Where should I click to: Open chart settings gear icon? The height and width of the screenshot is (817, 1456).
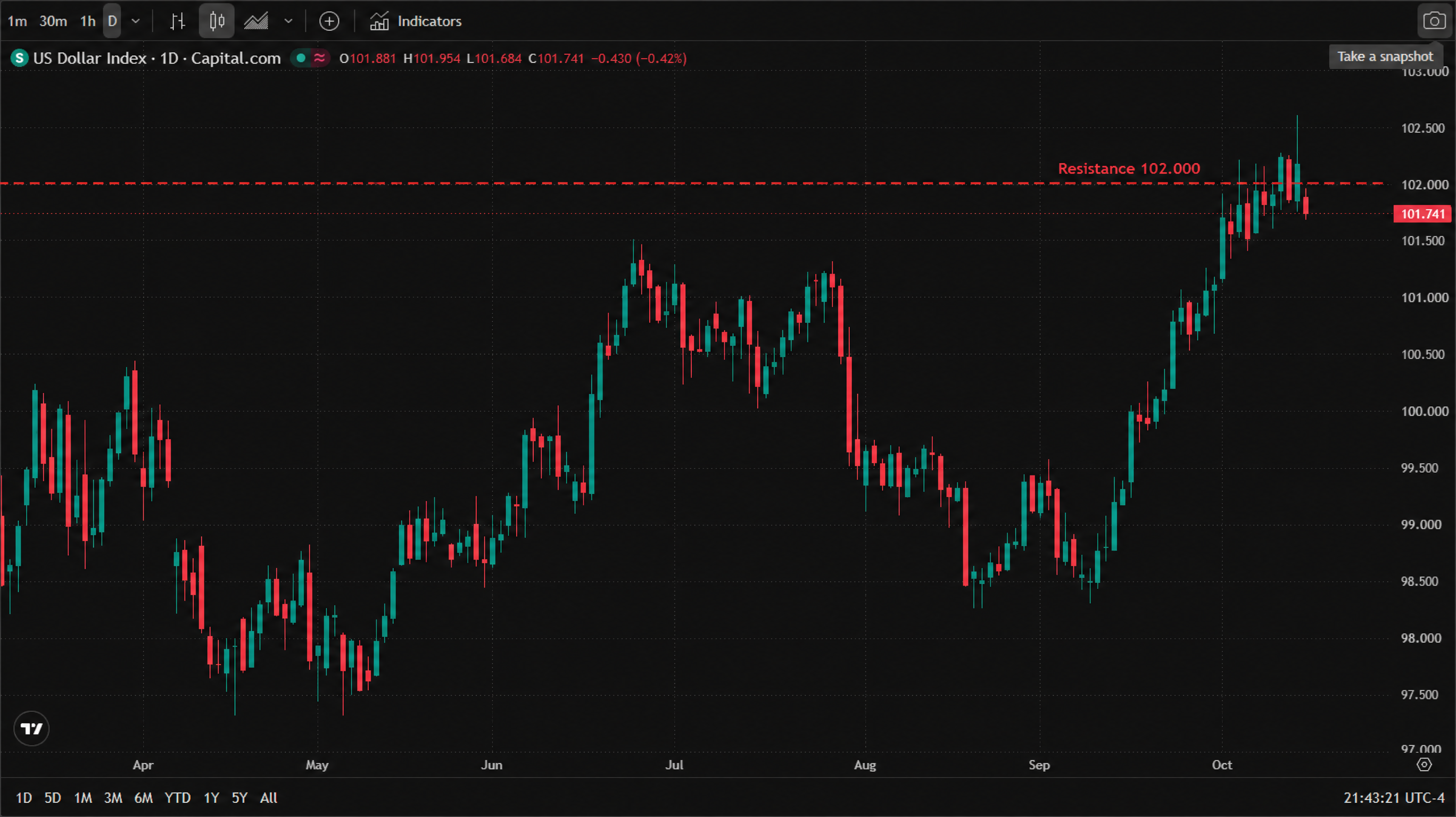(x=1424, y=765)
